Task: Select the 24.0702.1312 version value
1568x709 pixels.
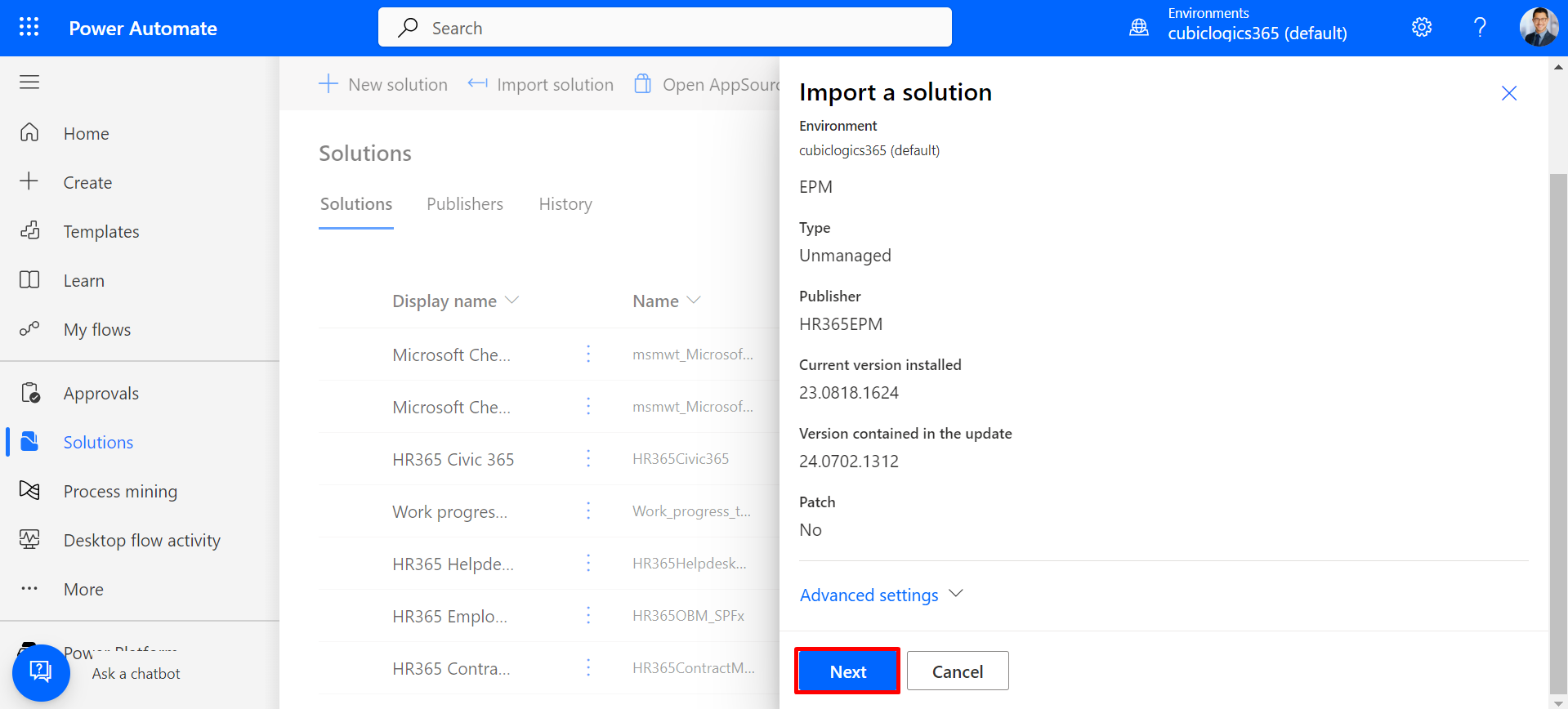Action: click(x=849, y=462)
